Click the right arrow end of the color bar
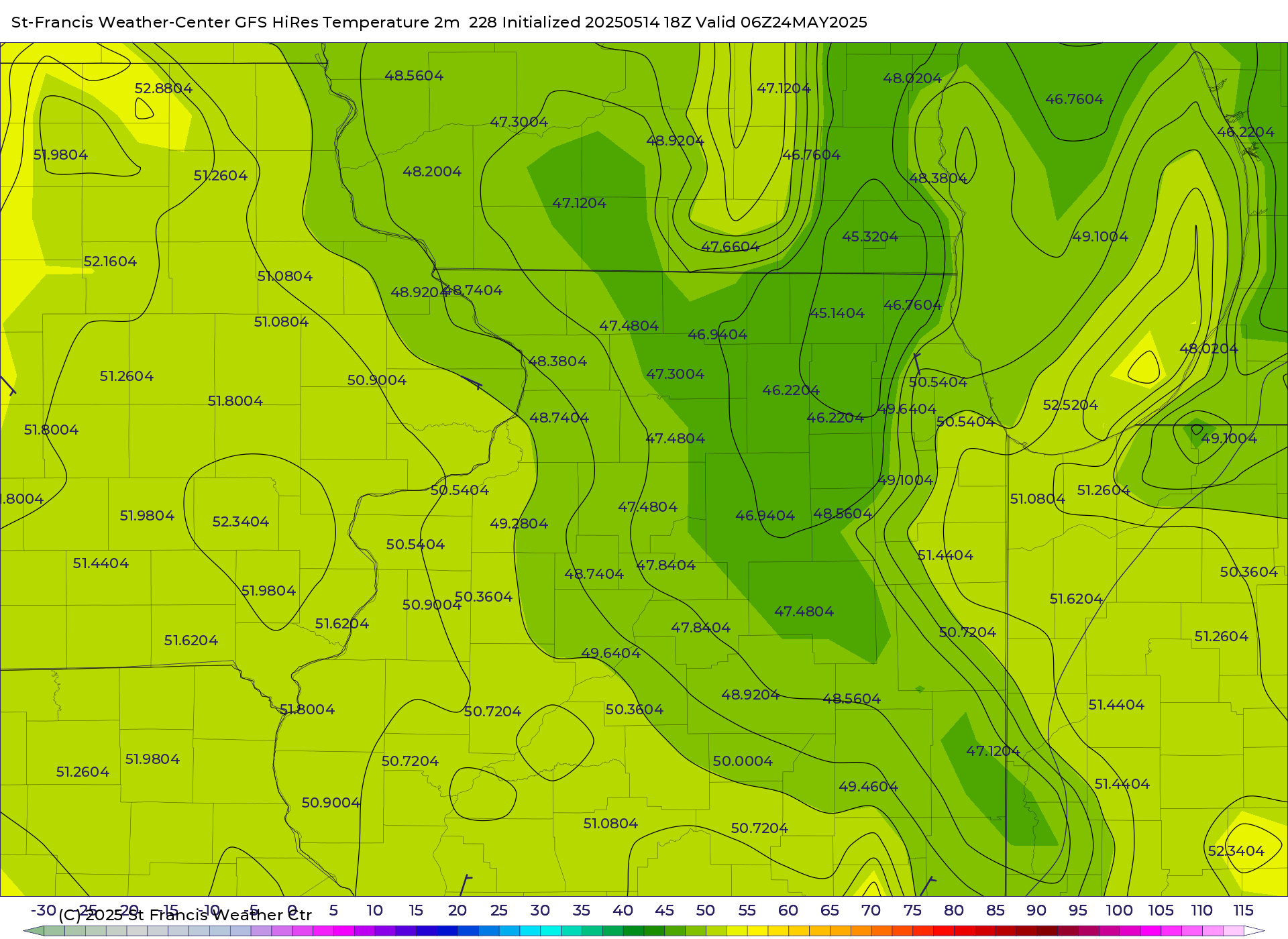This screenshot has height=939, width=1288. tap(1254, 931)
